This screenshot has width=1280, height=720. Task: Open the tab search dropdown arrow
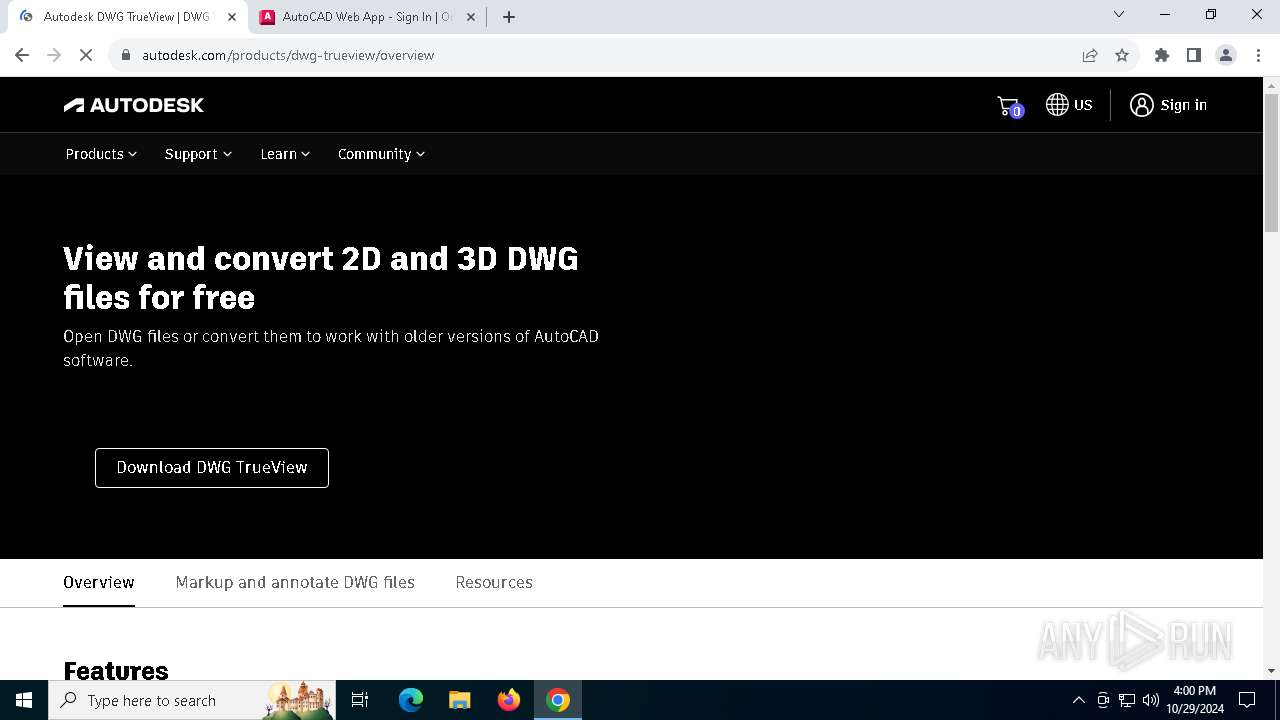[1119, 14]
